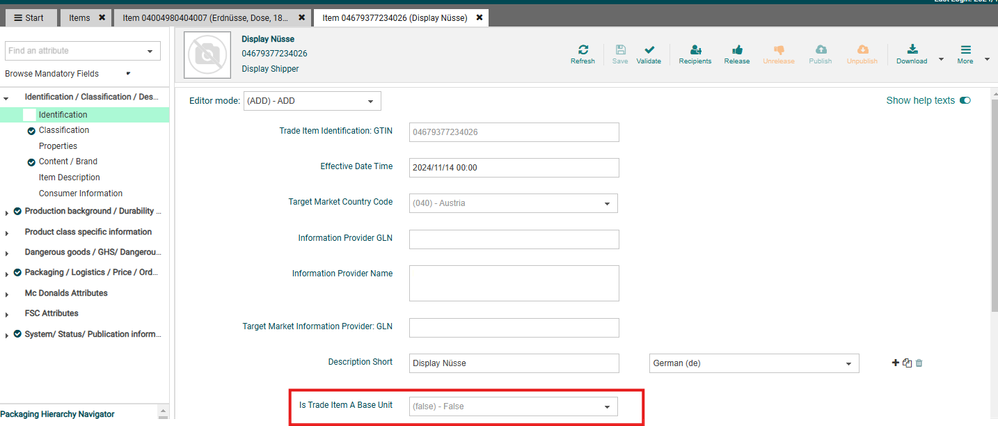Copy the Description Short entry
This screenshot has width=998, height=426.
click(x=907, y=363)
